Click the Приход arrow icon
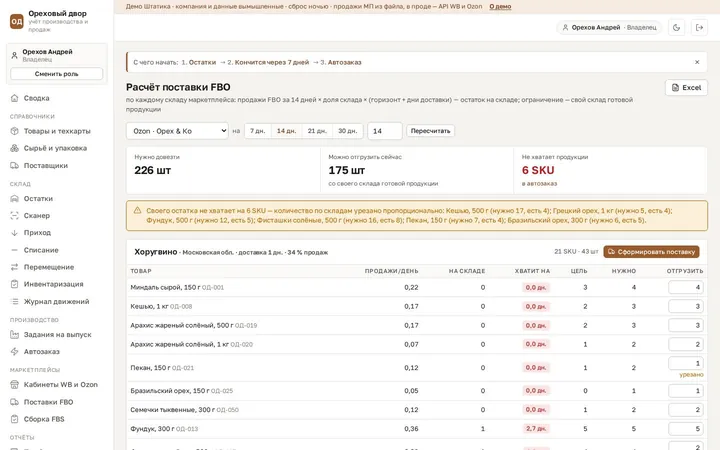Viewport: 720px width, 450px height. [x=14, y=233]
